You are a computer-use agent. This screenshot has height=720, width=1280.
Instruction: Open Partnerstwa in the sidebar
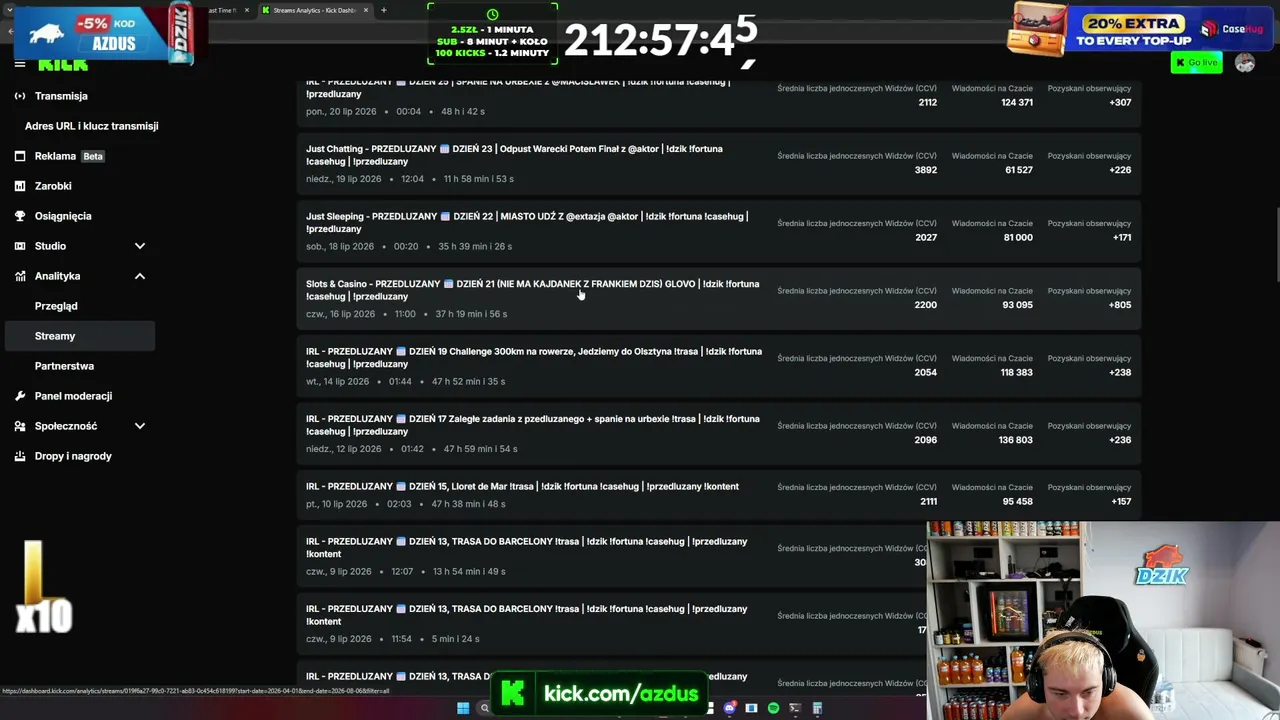(64, 366)
